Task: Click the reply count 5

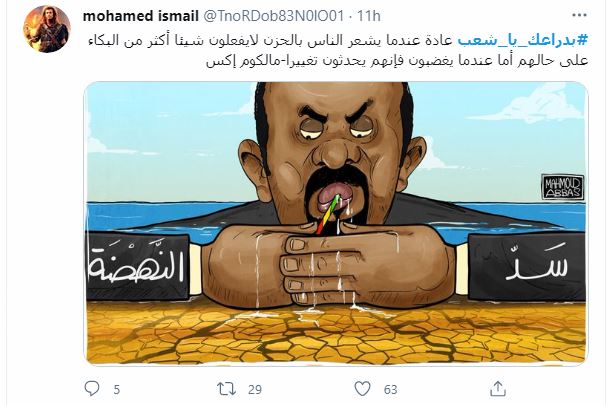Action: tap(116, 389)
